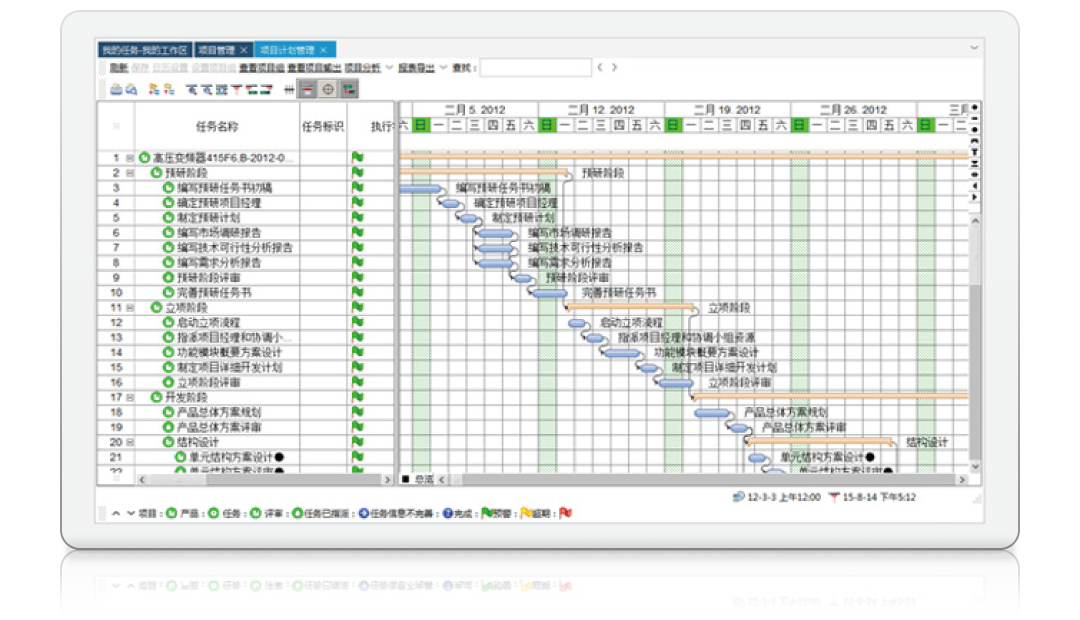Click the next search result arrow
This screenshot has width=1080, height=620.
coord(614,68)
